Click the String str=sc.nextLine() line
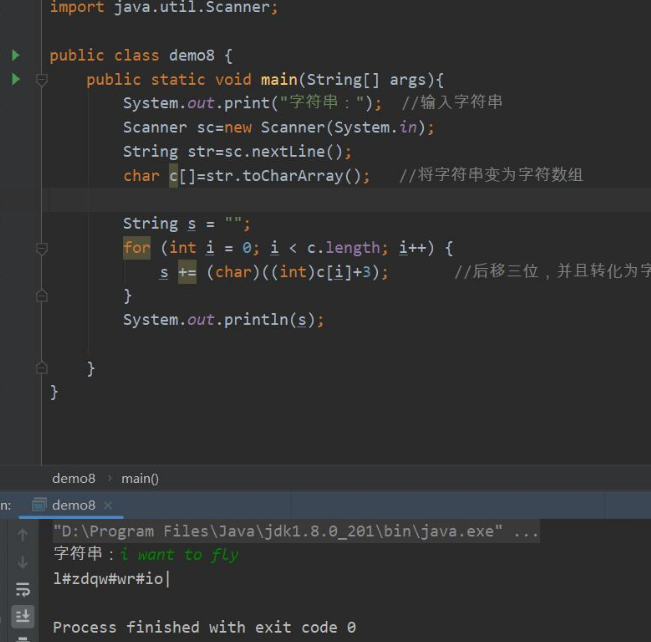The width and height of the screenshot is (651, 642). 237,152
